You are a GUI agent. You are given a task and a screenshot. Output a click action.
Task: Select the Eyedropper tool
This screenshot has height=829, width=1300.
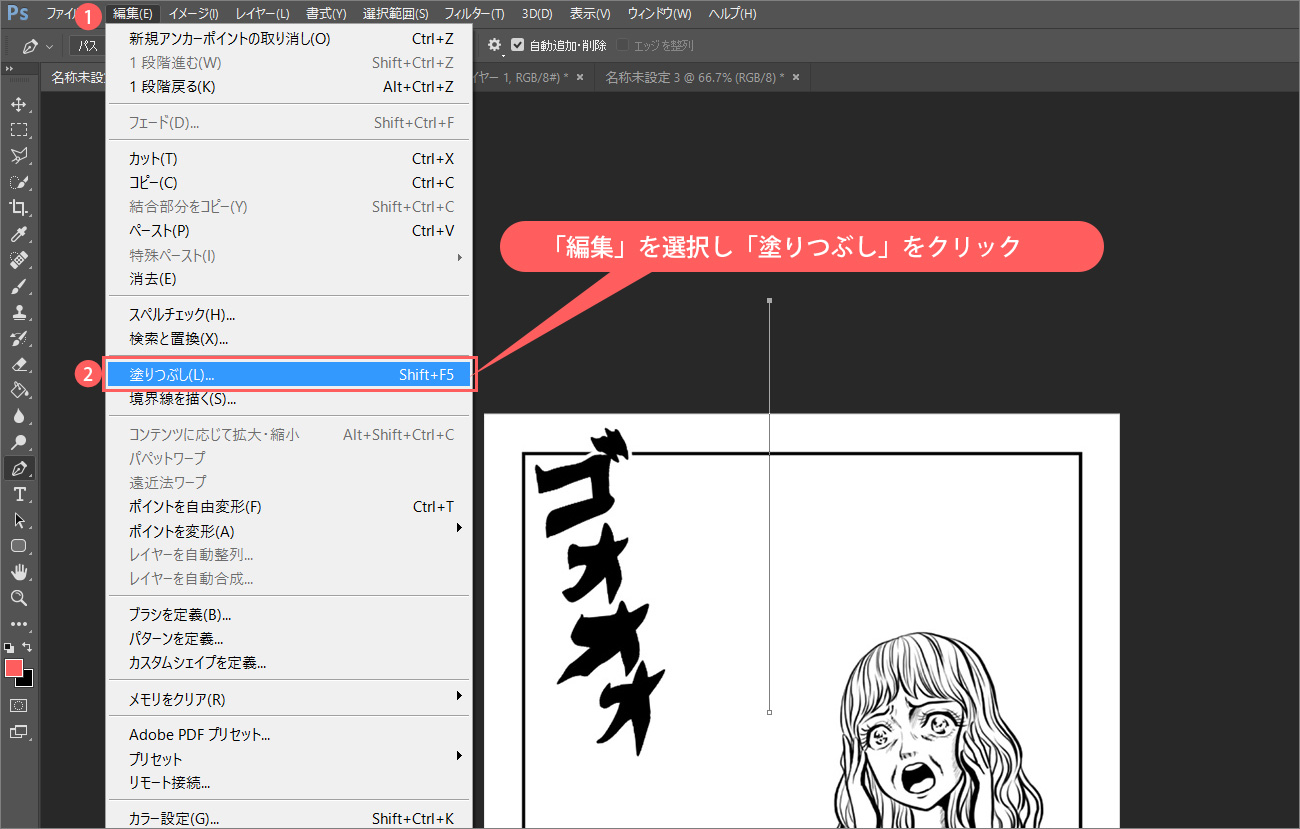(18, 234)
